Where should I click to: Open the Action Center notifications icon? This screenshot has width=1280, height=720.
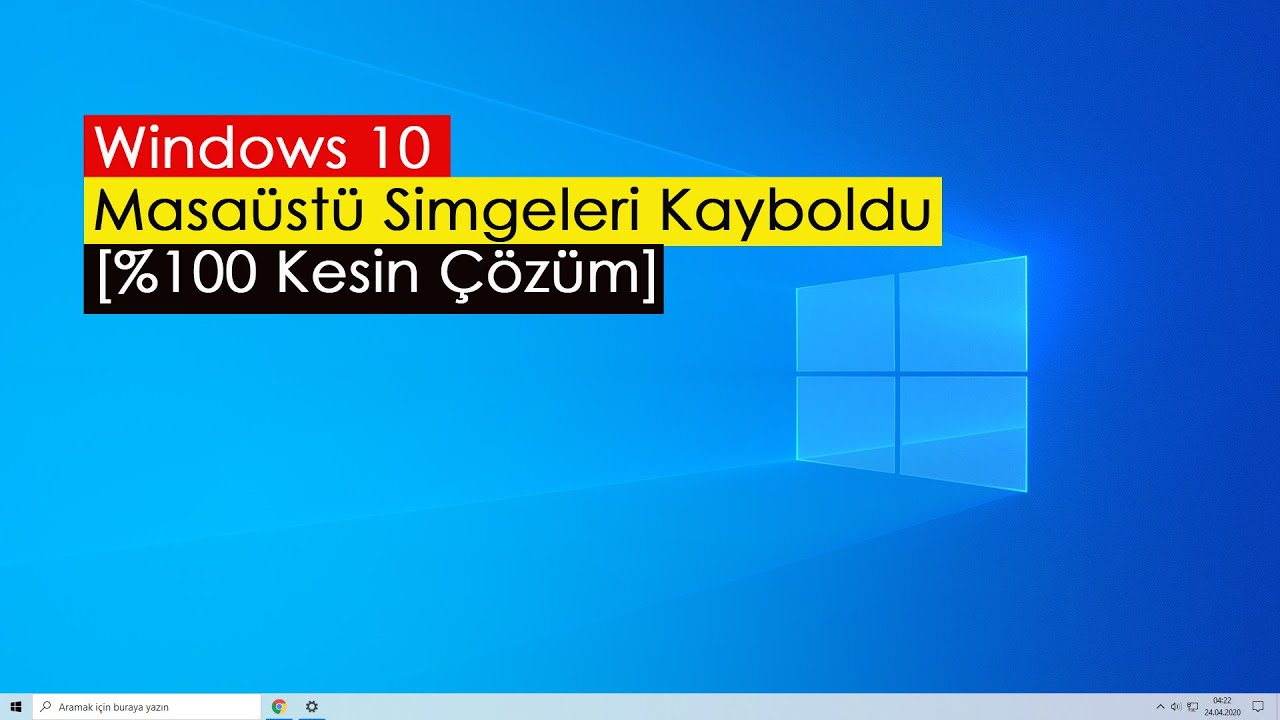tap(1258, 707)
